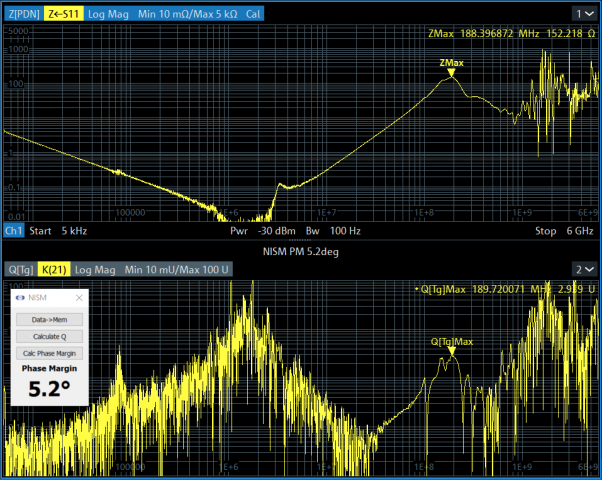Select the Z[PDN] trace label

(24, 14)
